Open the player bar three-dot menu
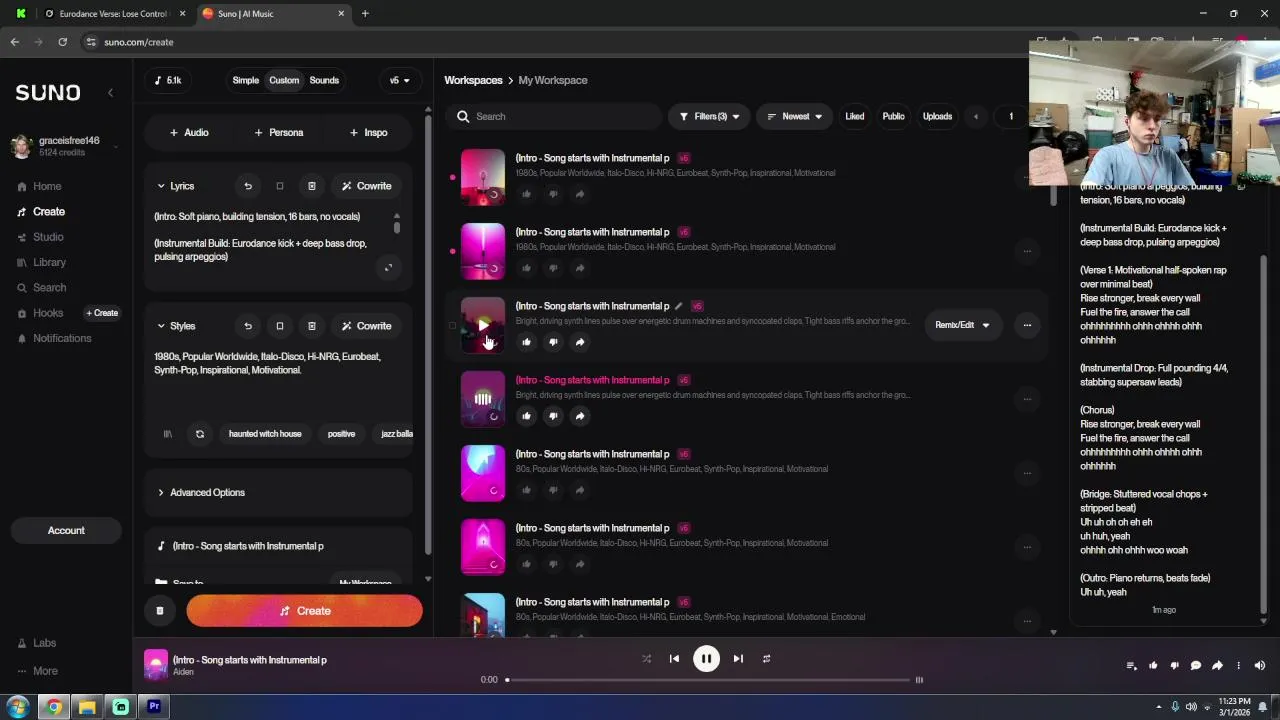This screenshot has width=1280, height=720. pos(1238,666)
